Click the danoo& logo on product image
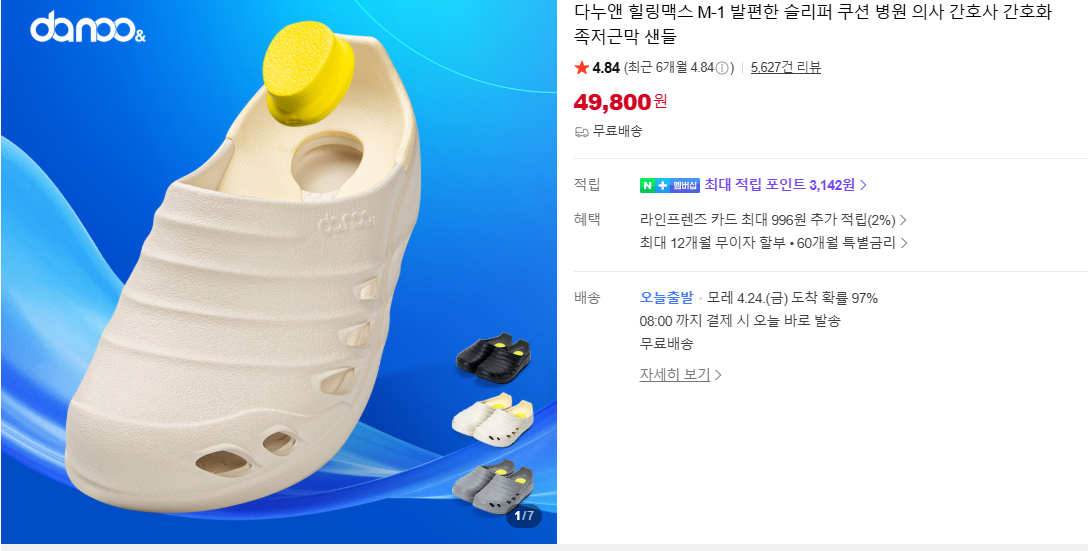 tap(87, 28)
